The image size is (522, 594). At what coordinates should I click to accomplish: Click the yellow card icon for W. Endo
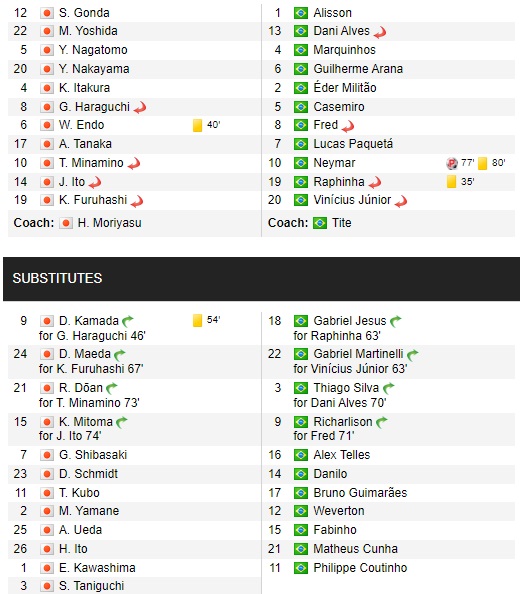[x=197, y=125]
